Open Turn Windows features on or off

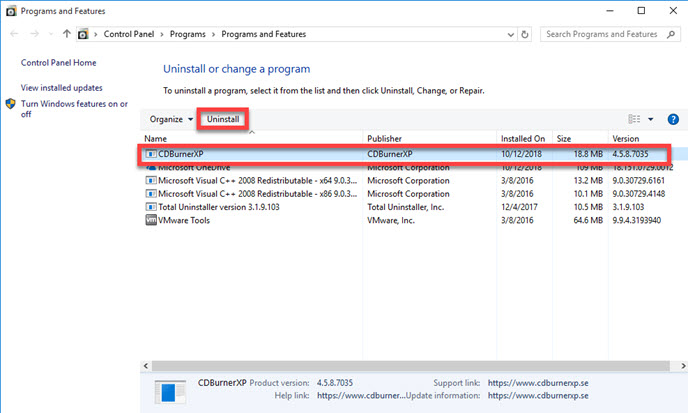pos(74,109)
